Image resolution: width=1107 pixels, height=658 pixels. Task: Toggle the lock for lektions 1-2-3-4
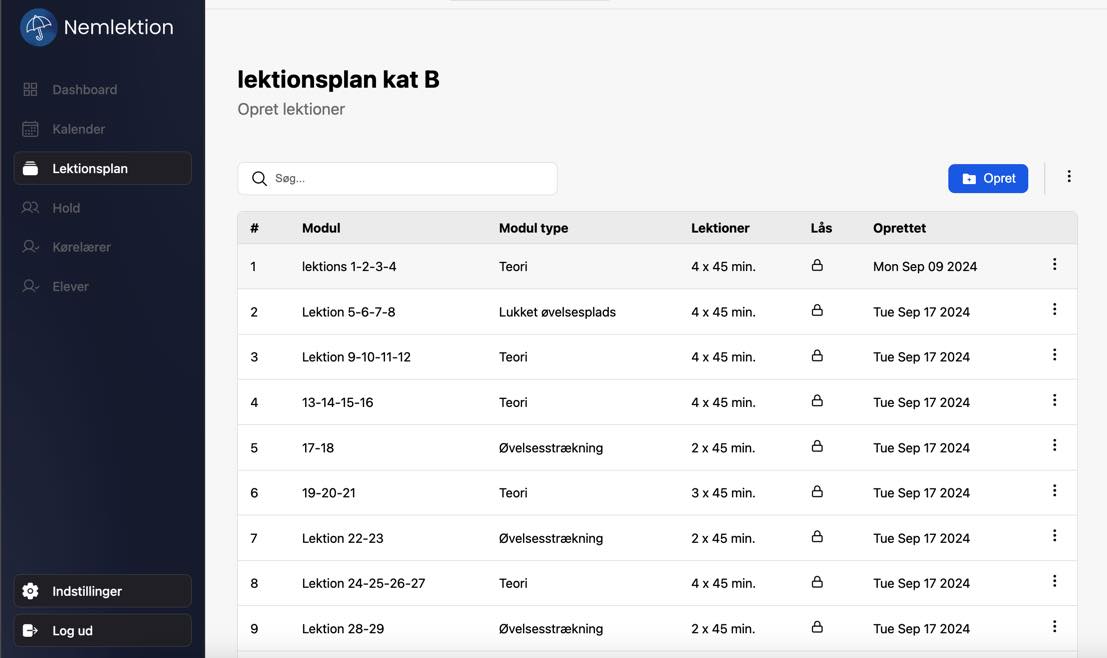pos(817,266)
